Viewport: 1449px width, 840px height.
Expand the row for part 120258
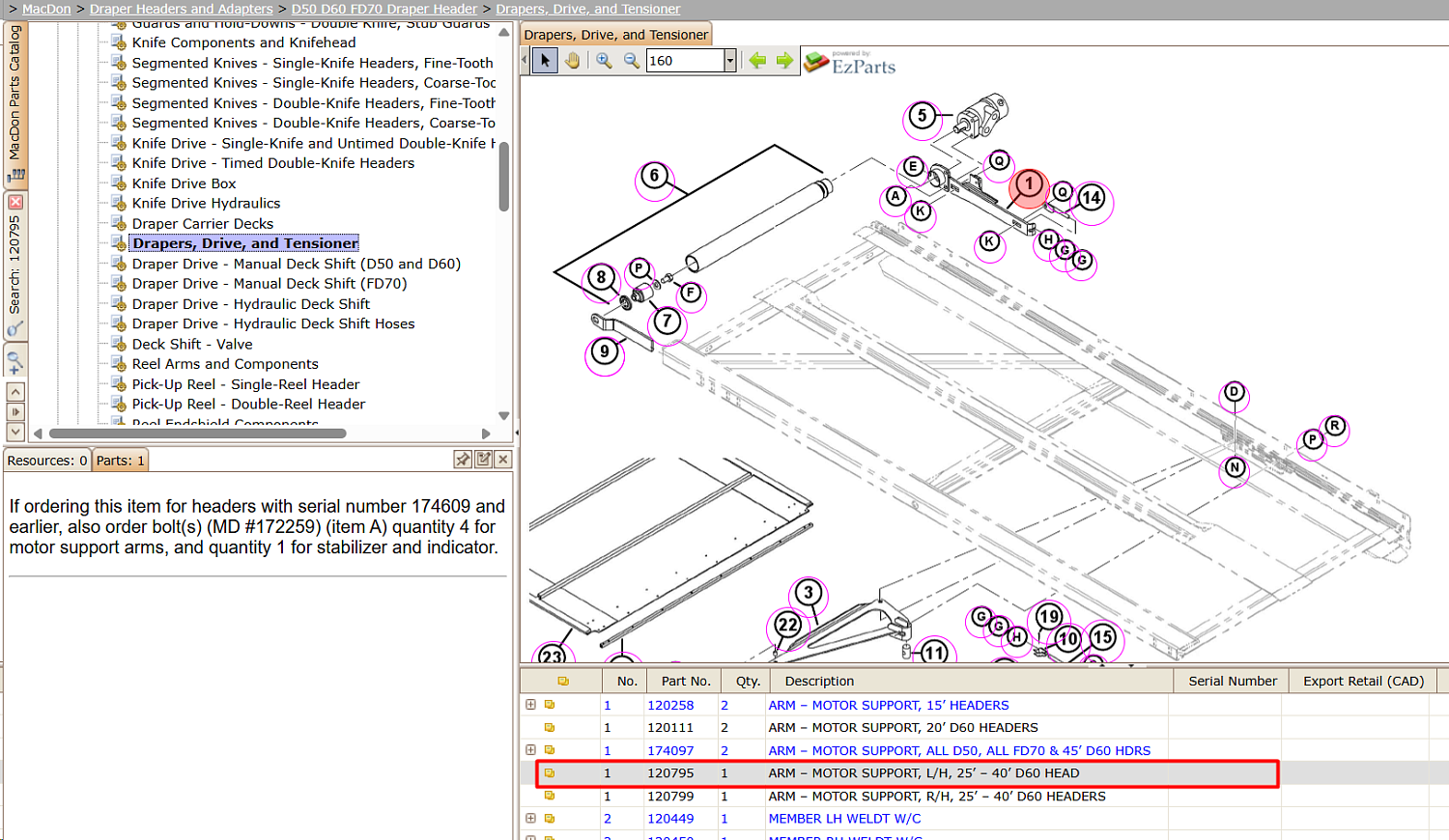pos(530,705)
